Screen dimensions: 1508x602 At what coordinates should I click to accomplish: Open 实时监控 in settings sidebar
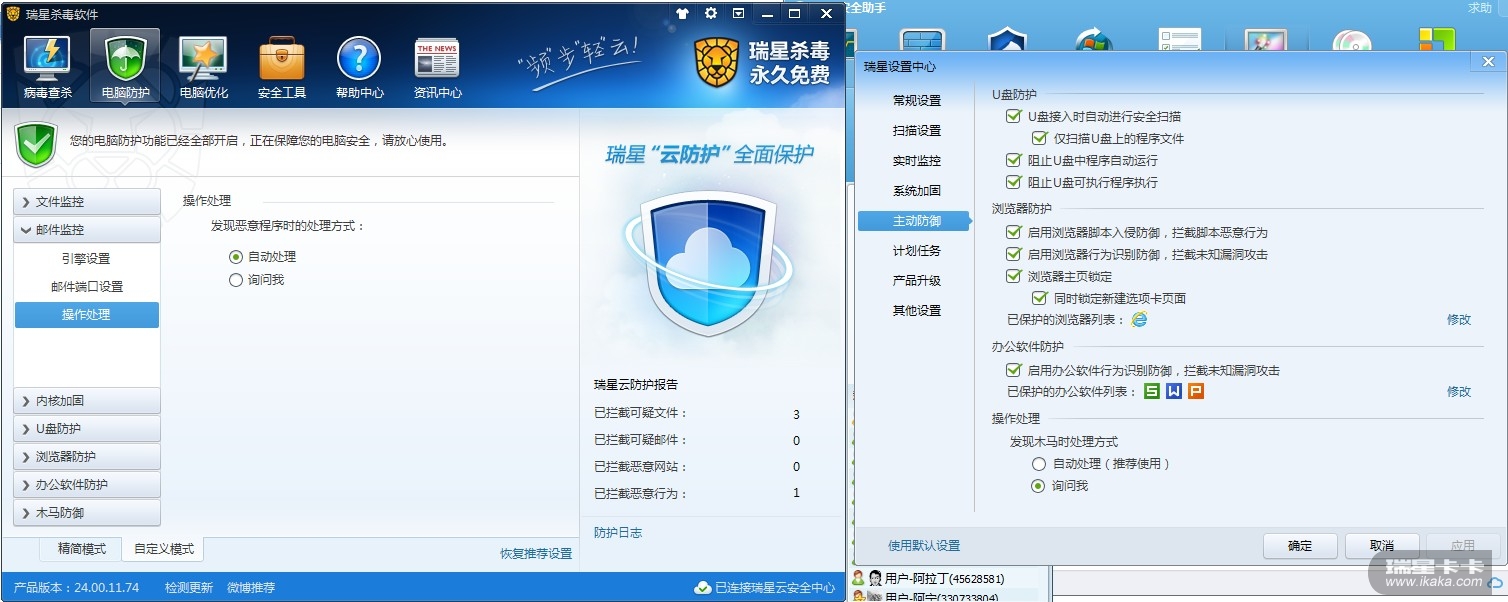click(917, 161)
